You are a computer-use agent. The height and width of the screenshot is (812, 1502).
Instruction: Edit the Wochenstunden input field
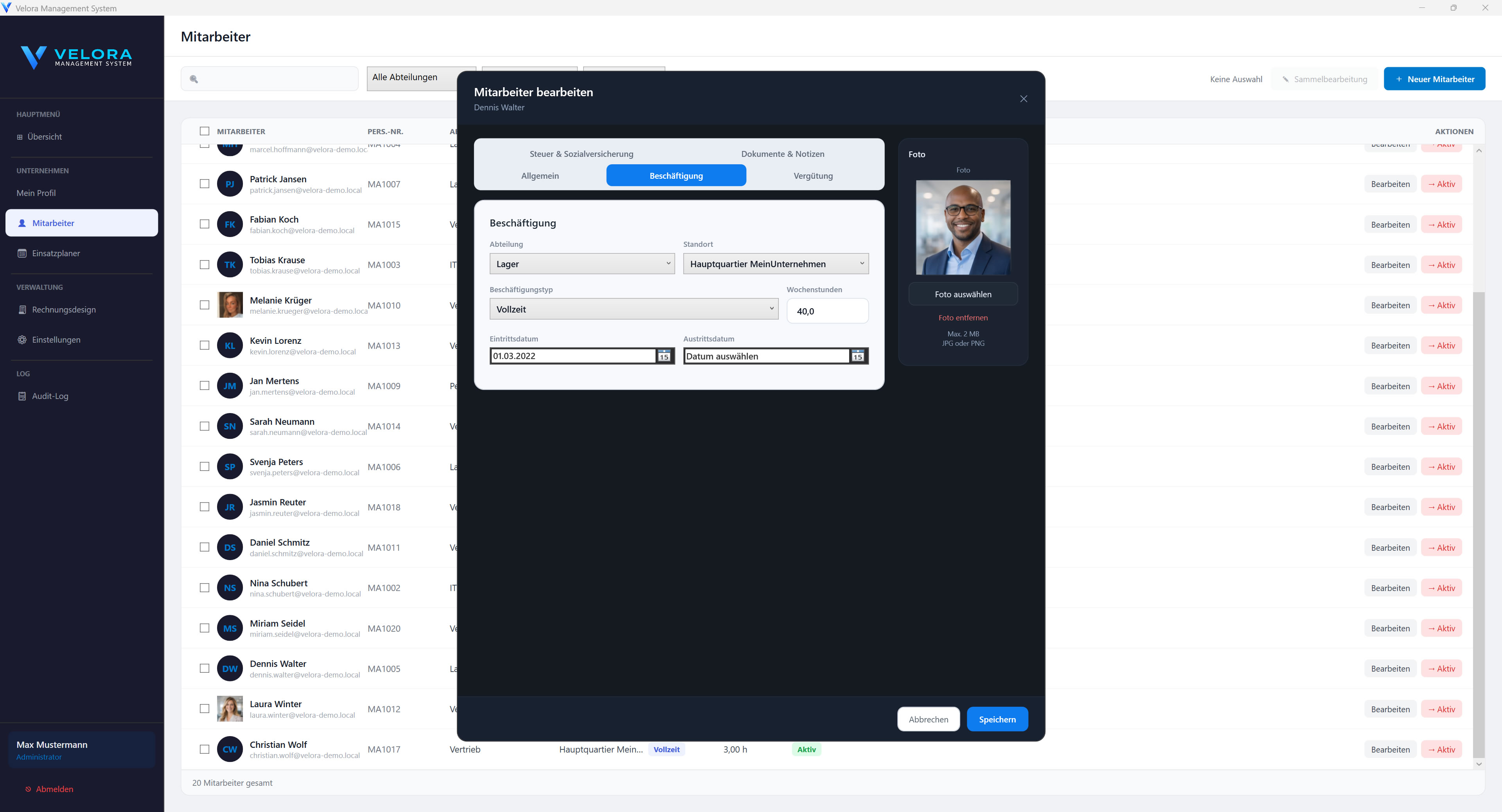[827, 311]
